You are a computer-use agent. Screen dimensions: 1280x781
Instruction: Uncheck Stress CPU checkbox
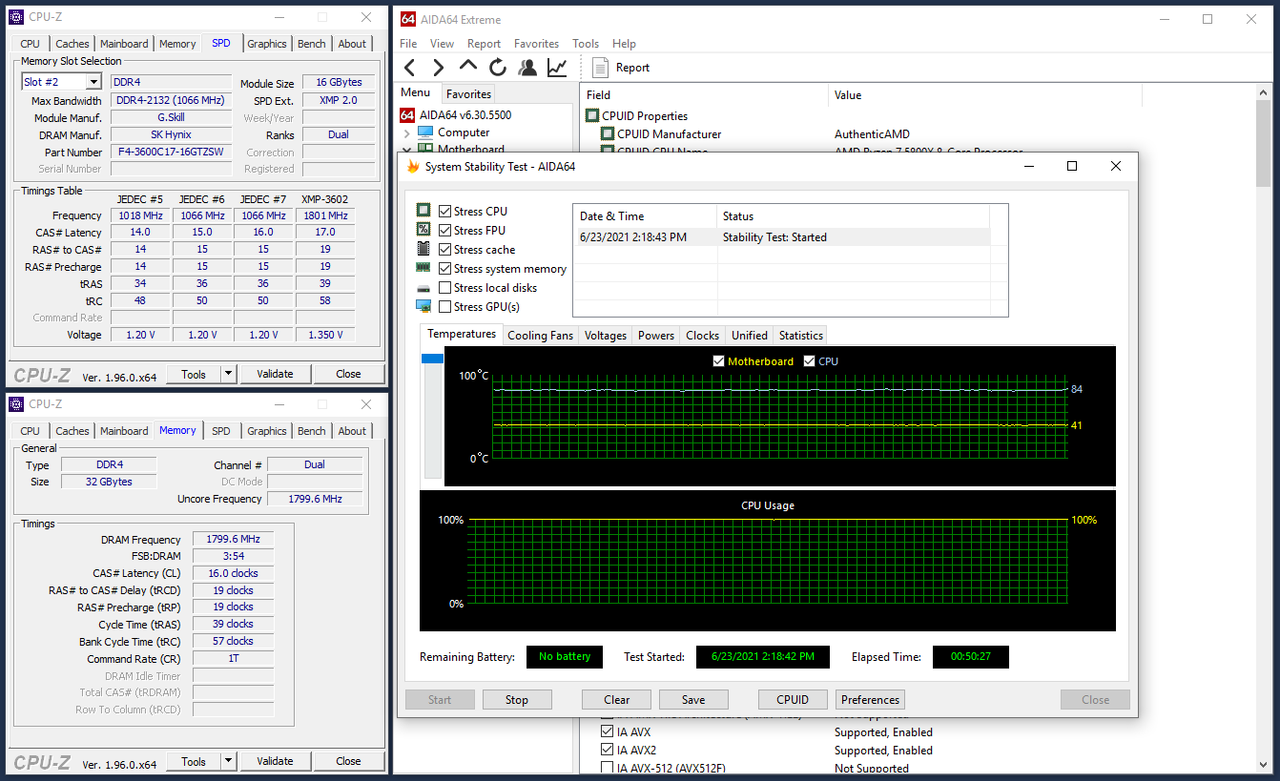tap(445, 211)
